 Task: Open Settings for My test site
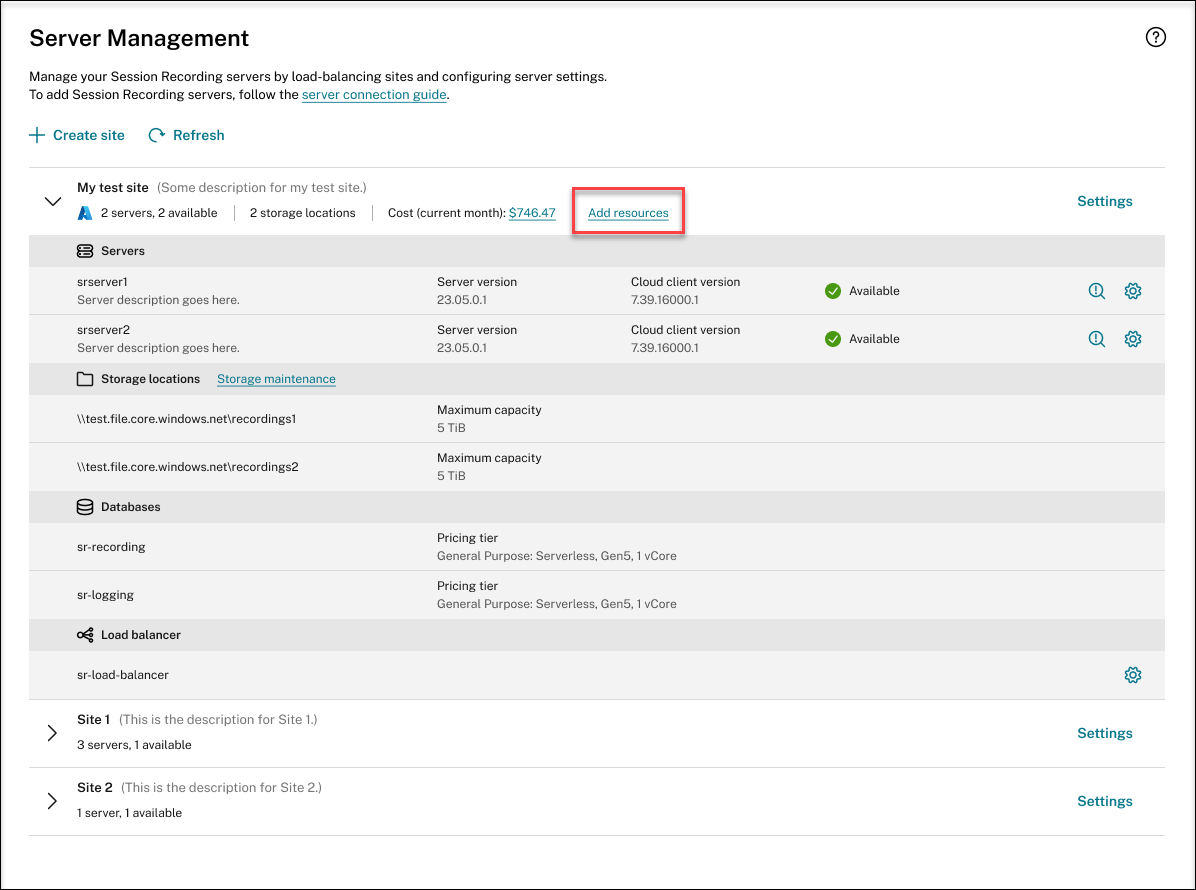pyautogui.click(x=1104, y=201)
